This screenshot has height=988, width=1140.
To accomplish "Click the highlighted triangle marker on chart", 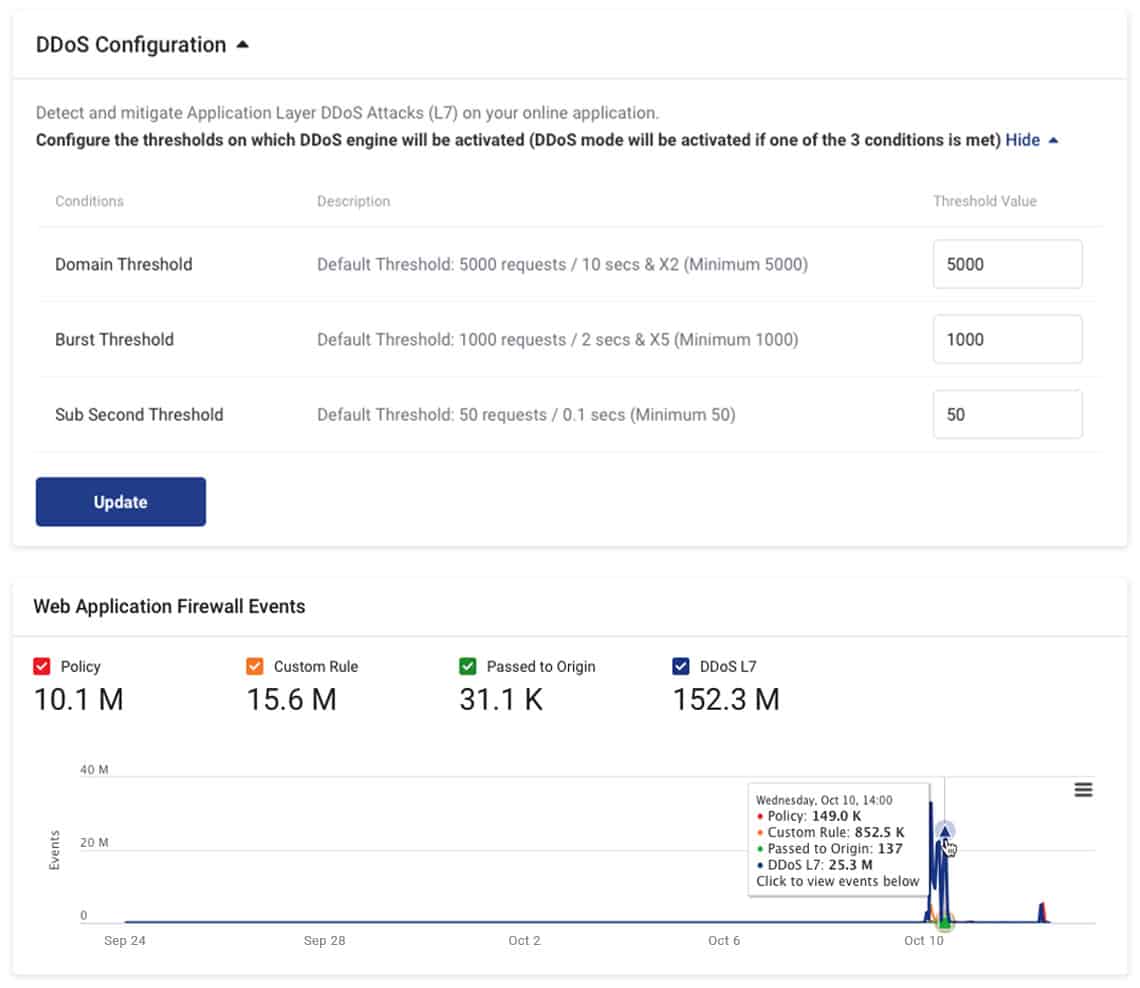I will pos(945,831).
